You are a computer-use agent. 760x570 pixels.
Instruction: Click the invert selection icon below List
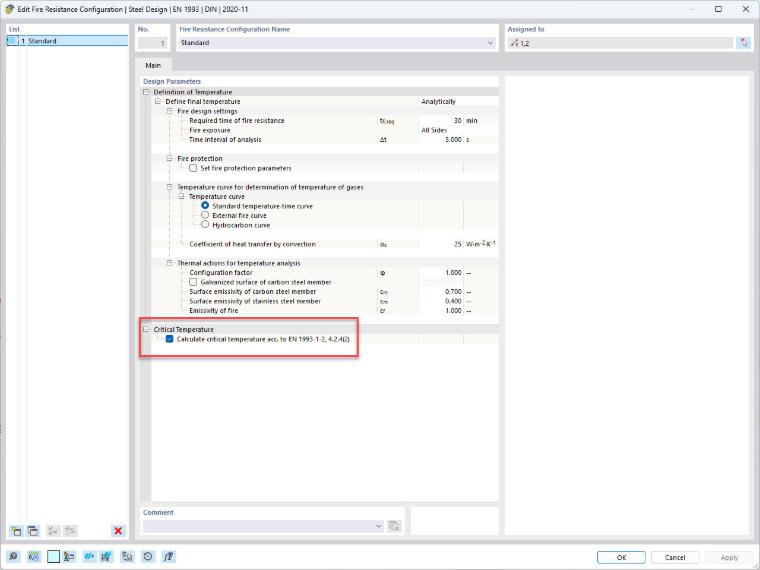click(70, 531)
